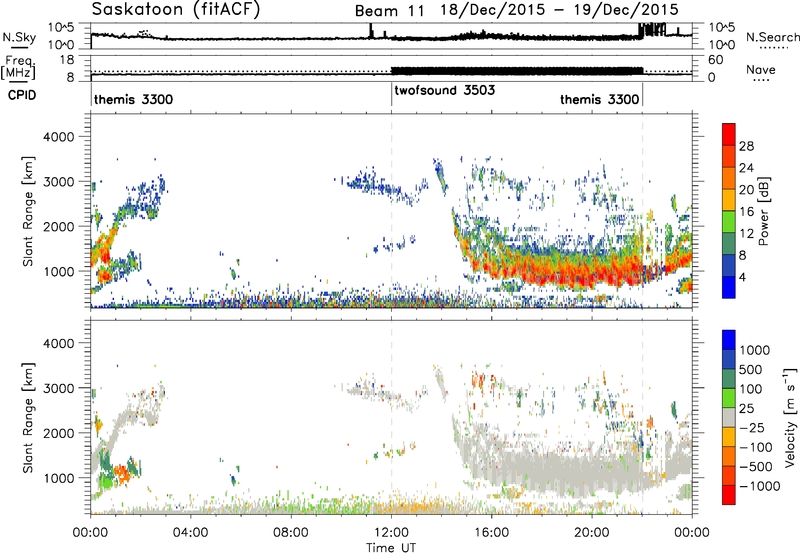Click the positive 25 value on Velocity colorbar
Screen dimensions: 800x554
(x=746, y=409)
